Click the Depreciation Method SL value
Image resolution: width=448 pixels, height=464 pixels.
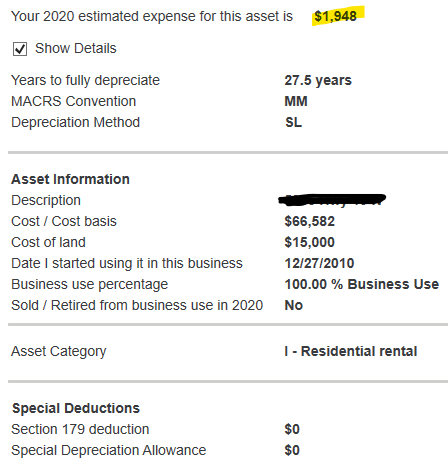pyautogui.click(x=293, y=122)
